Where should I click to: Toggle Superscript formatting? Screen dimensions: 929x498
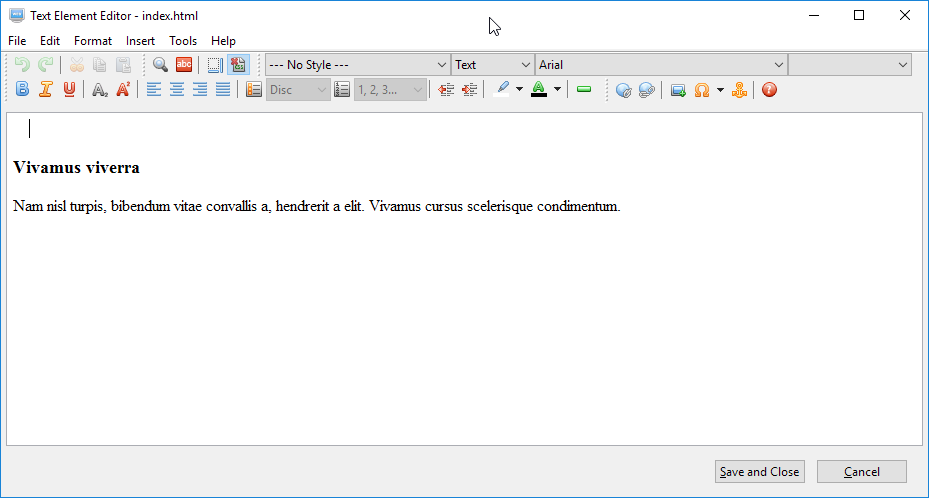[x=123, y=90]
